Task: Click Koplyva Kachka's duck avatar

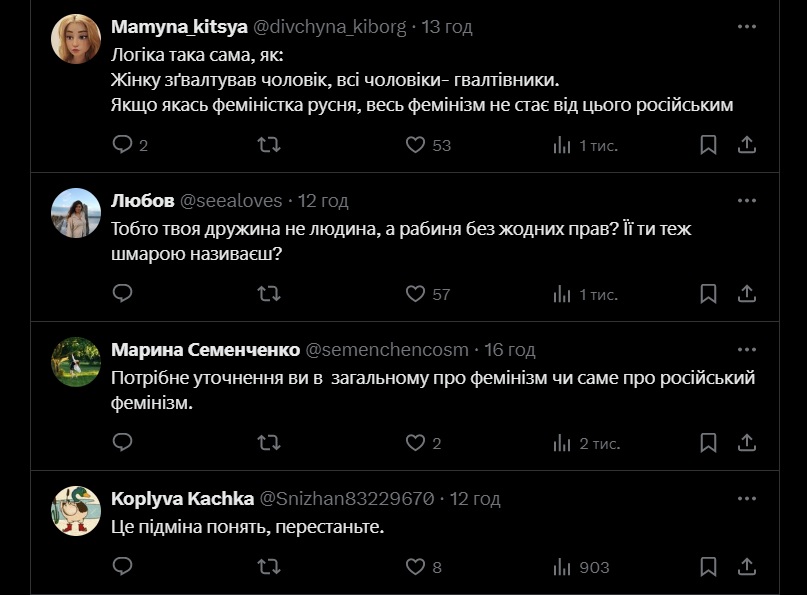Action: pyautogui.click(x=76, y=511)
